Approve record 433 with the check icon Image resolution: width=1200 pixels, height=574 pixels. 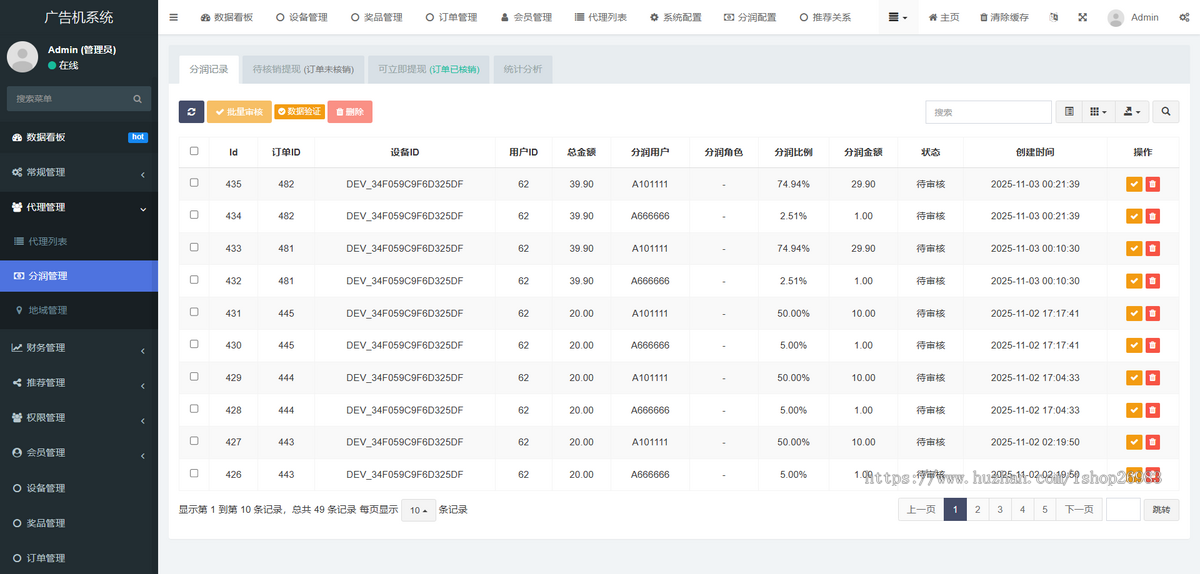click(x=1134, y=248)
